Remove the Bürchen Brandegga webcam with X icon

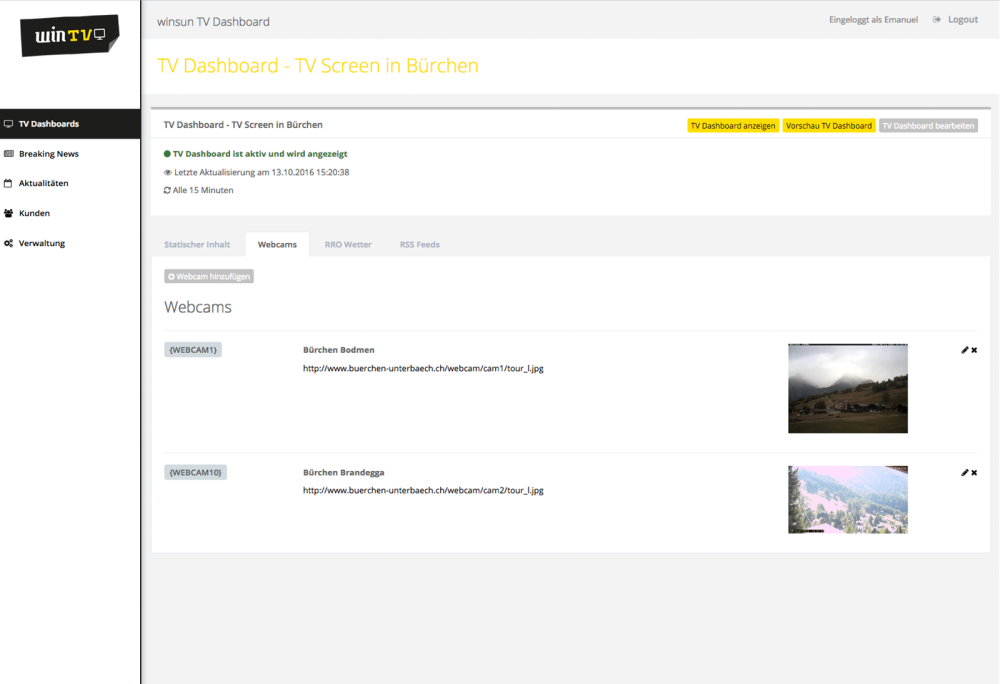pos(974,472)
